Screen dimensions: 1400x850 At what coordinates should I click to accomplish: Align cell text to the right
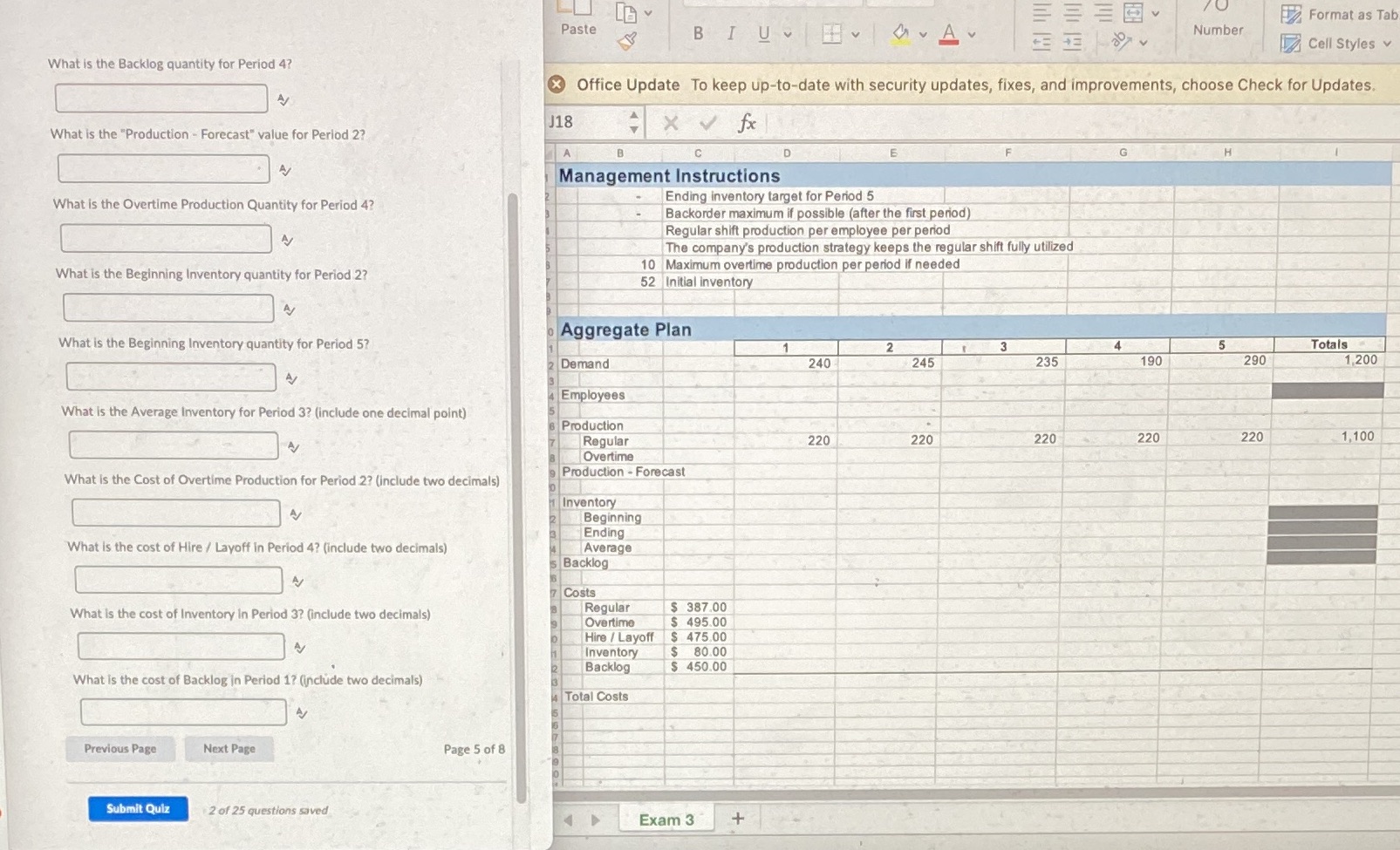coord(1103,13)
